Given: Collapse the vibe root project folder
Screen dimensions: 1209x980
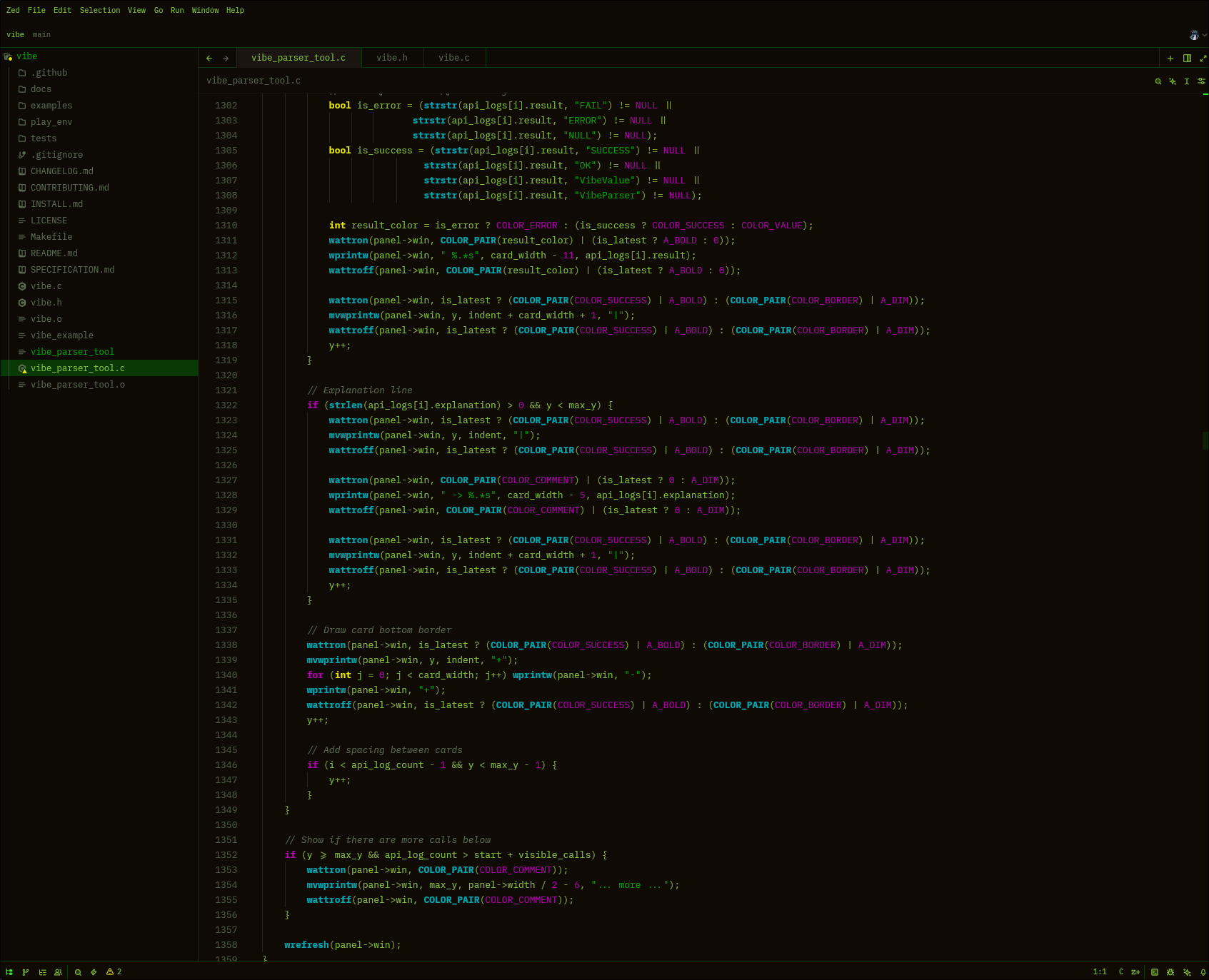Looking at the screenshot, I should coord(99,56).
